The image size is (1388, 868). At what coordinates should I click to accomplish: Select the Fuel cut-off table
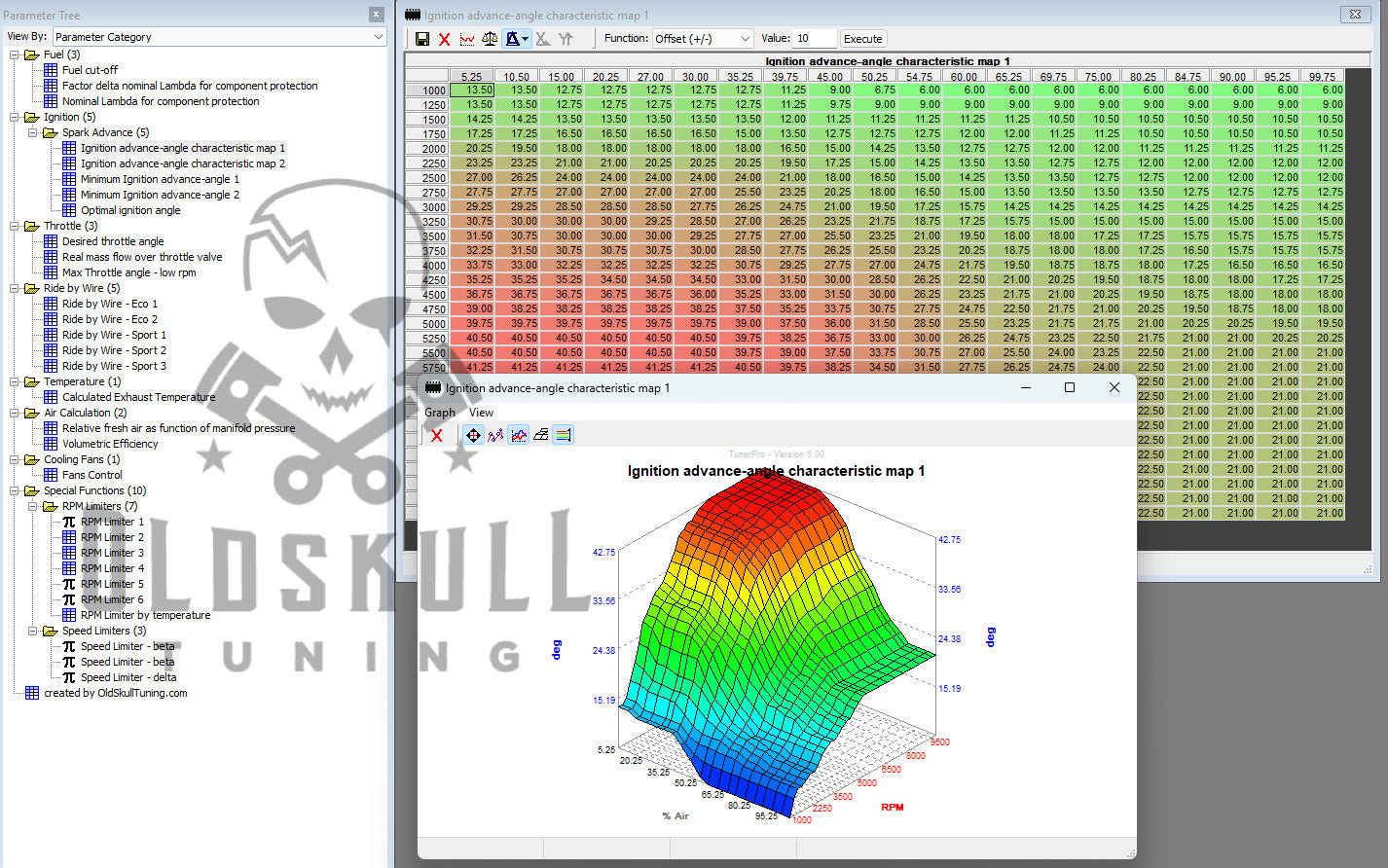[x=90, y=70]
